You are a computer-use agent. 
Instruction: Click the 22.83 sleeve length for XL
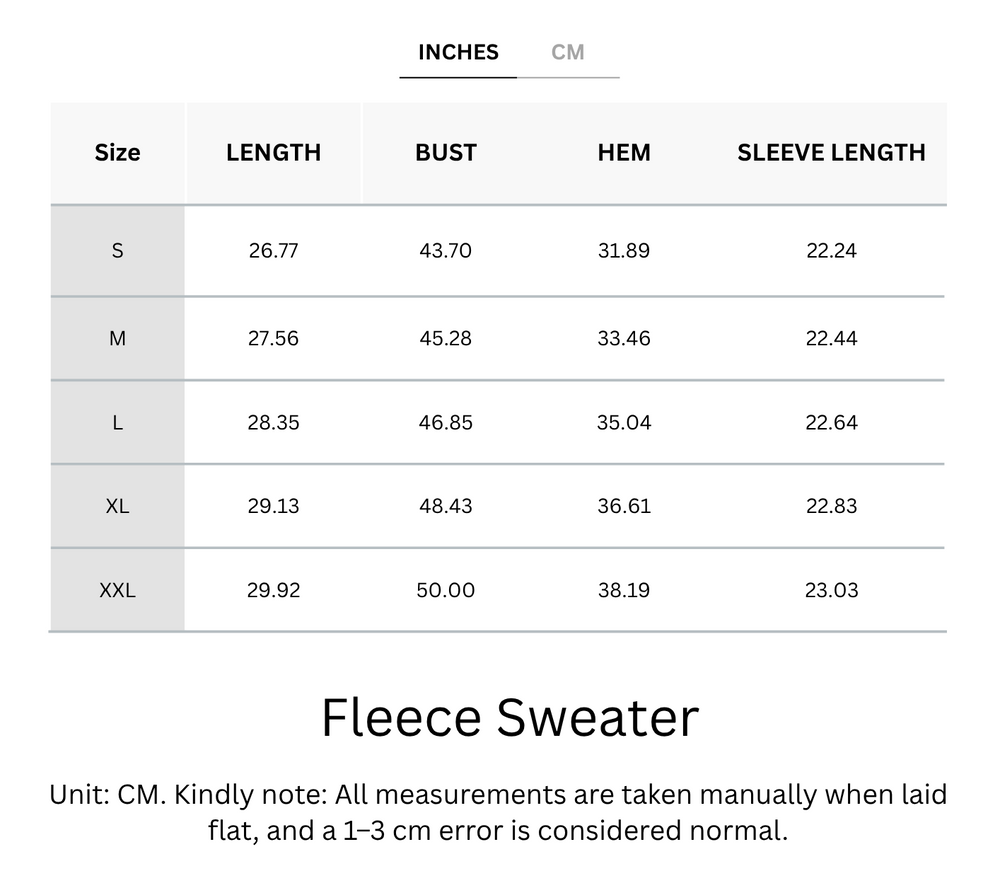click(831, 507)
